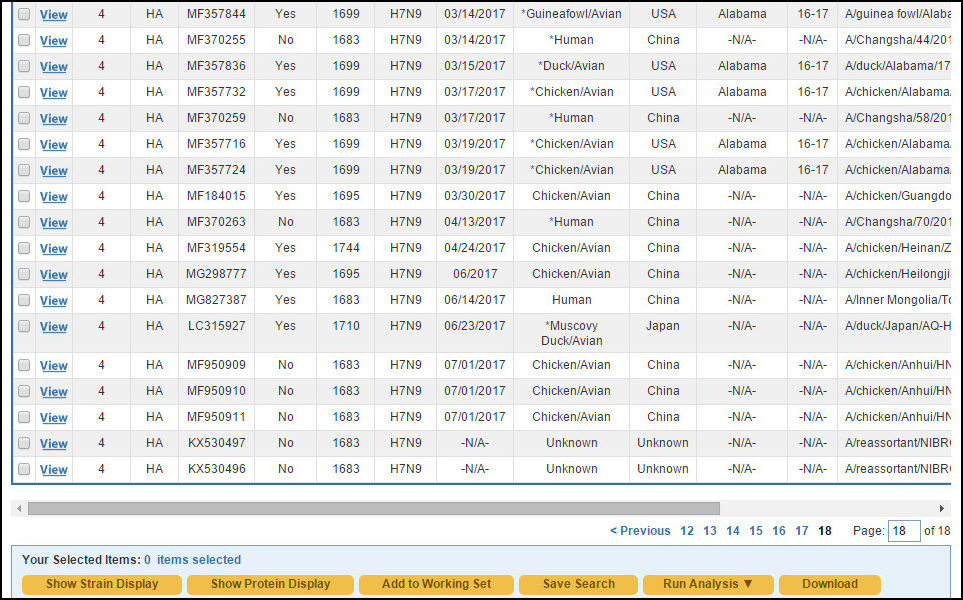This screenshot has height=600, width=963.
Task: Click Add to Working Set
Action: click(436, 584)
